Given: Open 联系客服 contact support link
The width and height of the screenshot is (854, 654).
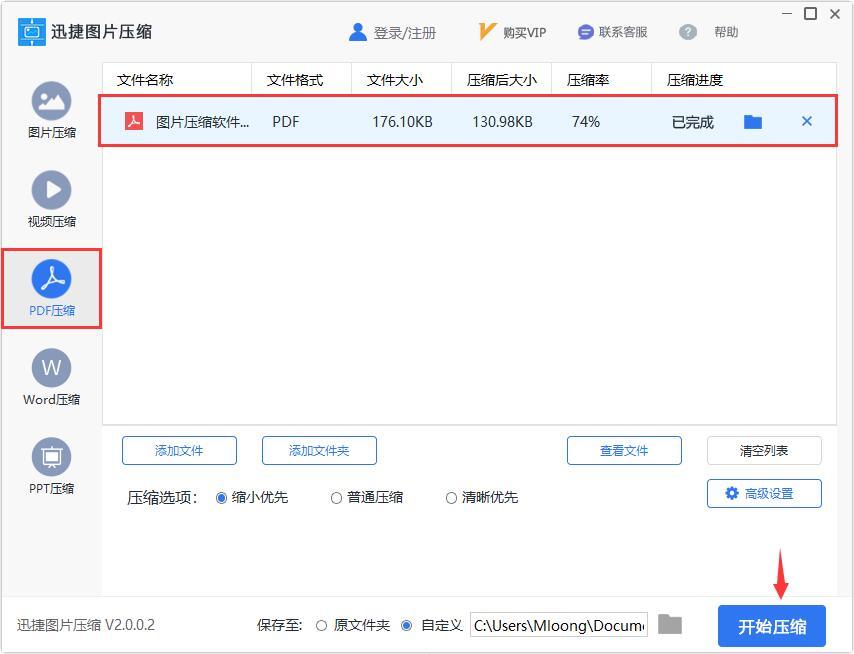Looking at the screenshot, I should (623, 32).
